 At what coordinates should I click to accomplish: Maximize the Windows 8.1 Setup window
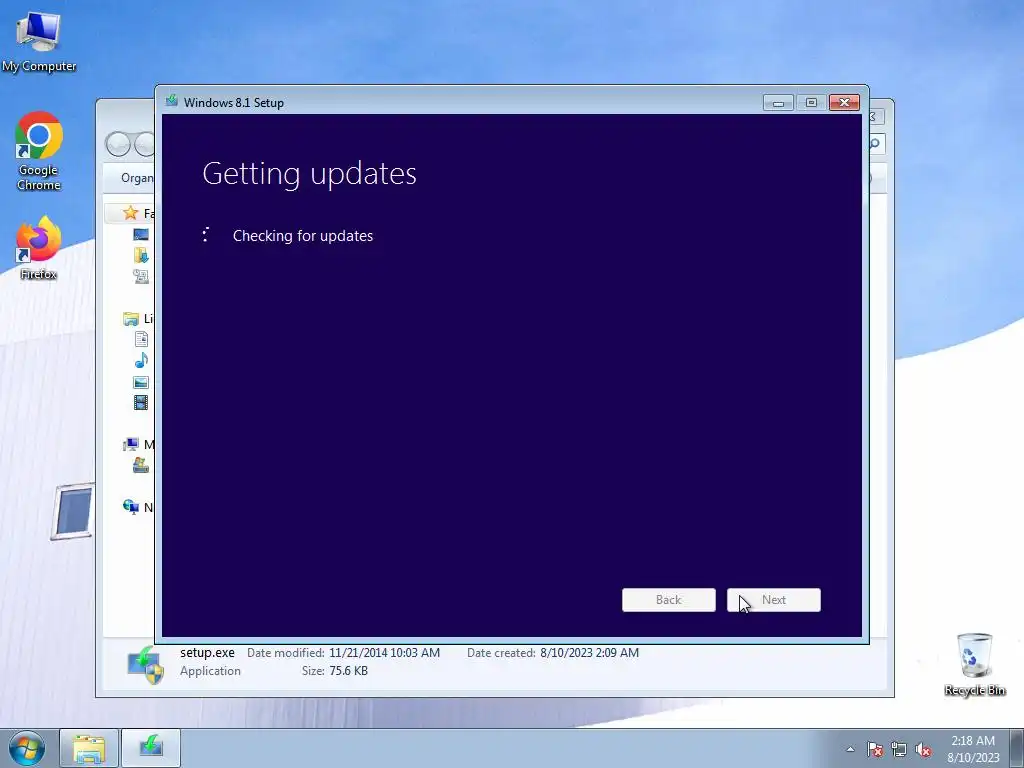(x=811, y=103)
